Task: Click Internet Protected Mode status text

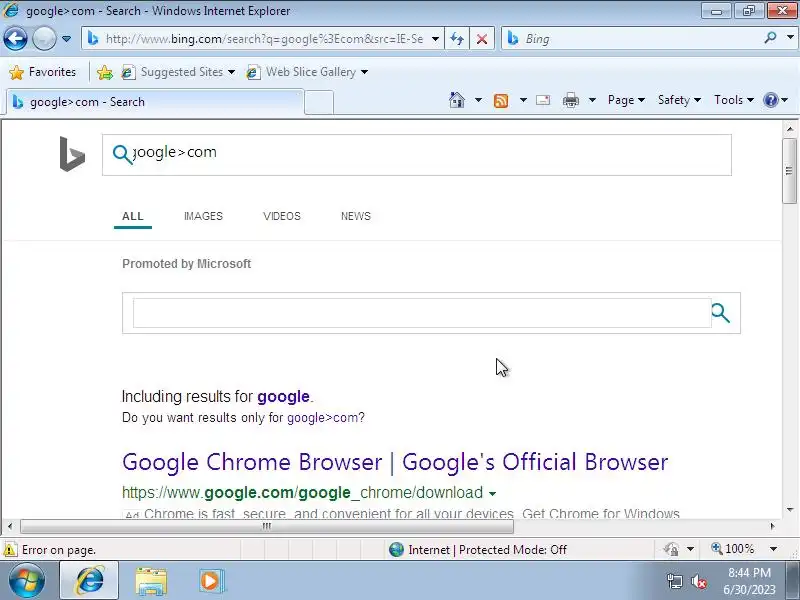Action: [487, 550]
